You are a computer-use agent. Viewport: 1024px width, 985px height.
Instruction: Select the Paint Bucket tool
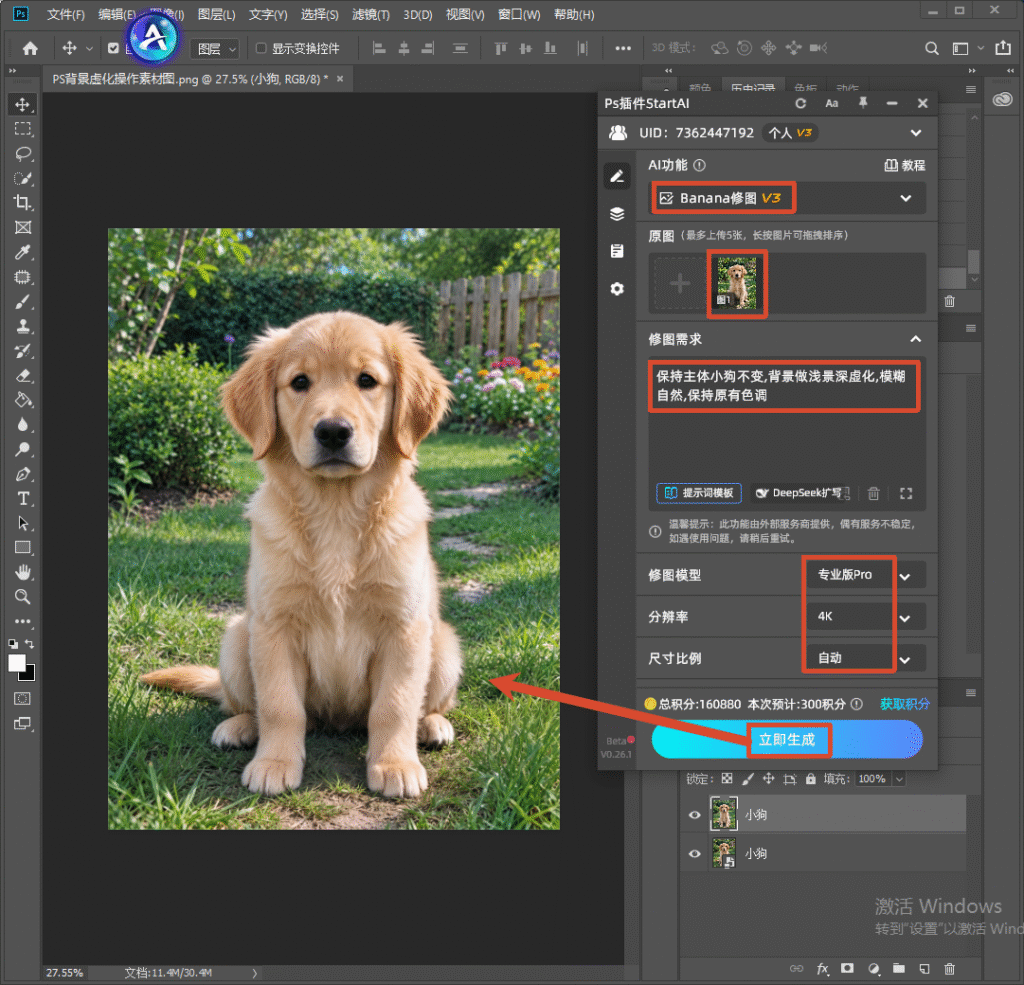click(x=23, y=400)
